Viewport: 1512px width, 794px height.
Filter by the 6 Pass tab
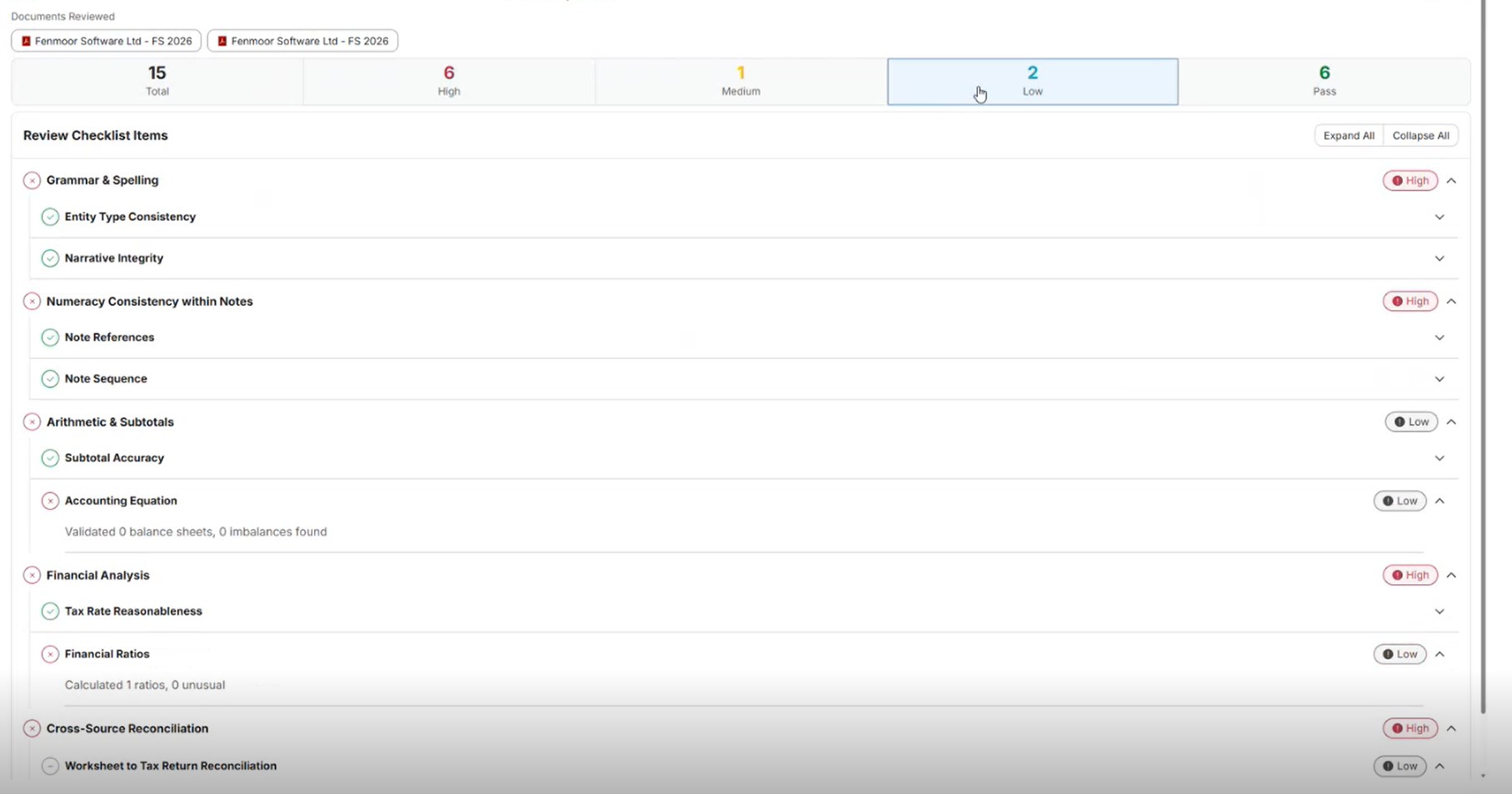tap(1325, 82)
